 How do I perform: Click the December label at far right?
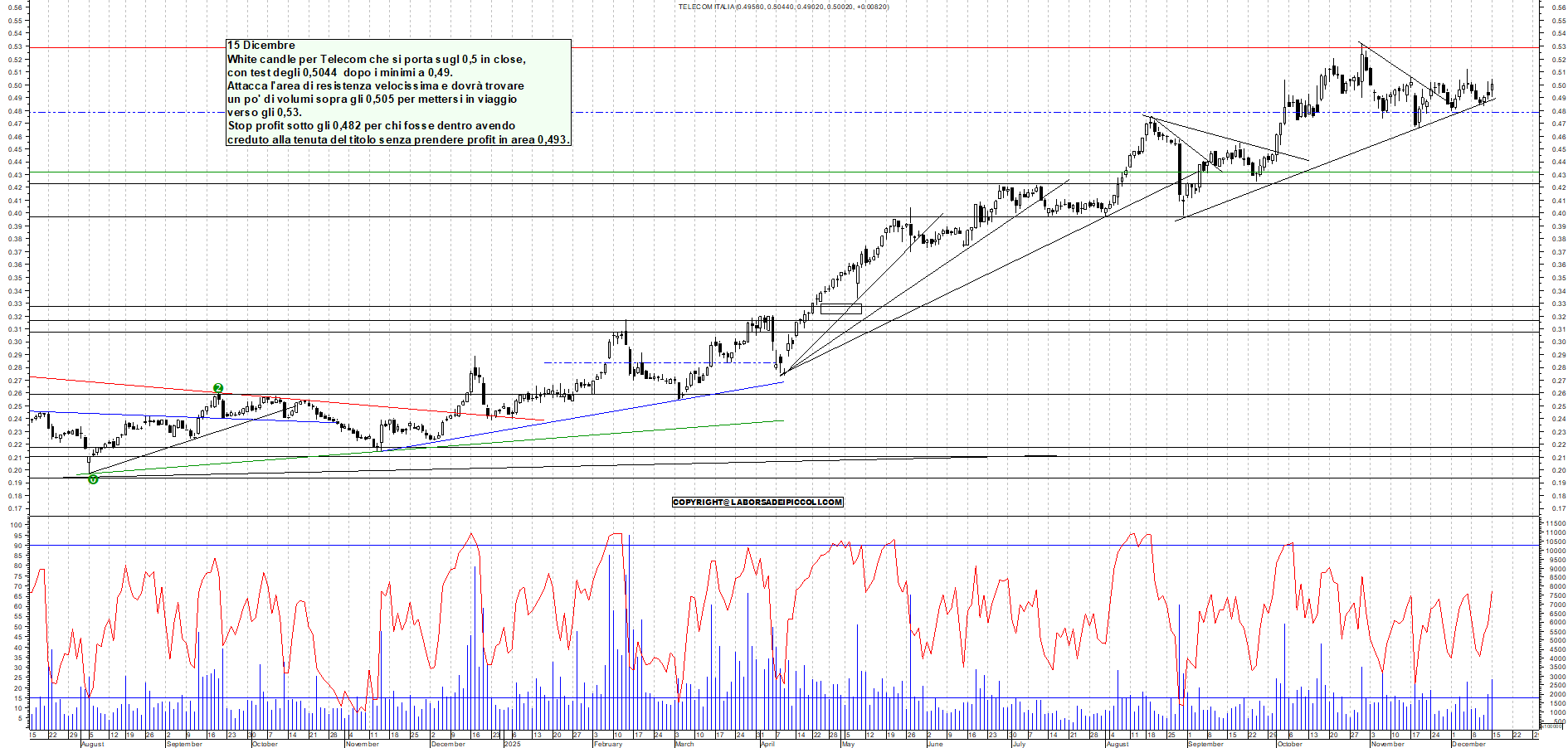[1468, 744]
